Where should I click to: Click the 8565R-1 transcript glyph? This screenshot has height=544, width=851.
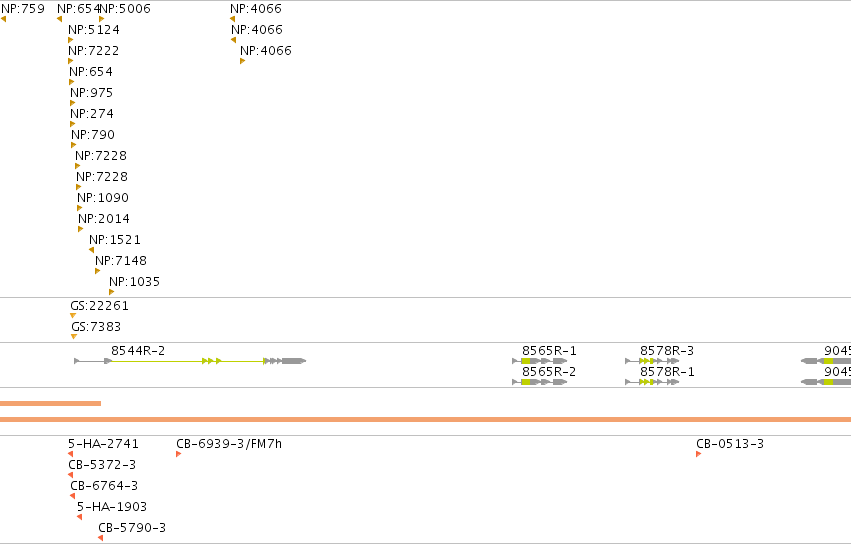coord(540,361)
